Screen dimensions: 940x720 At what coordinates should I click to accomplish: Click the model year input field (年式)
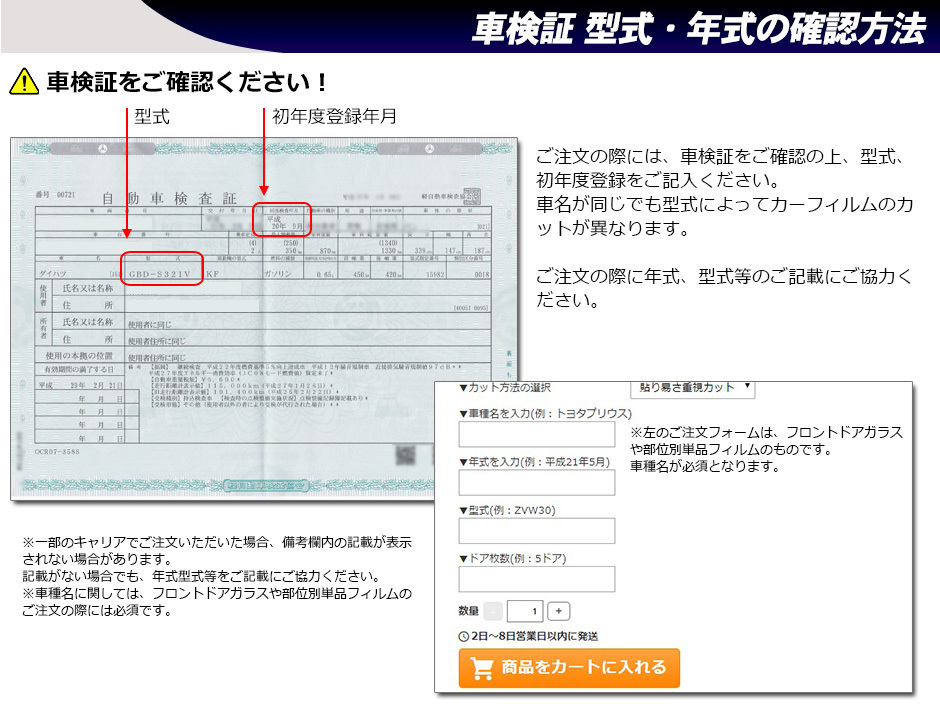click(536, 483)
